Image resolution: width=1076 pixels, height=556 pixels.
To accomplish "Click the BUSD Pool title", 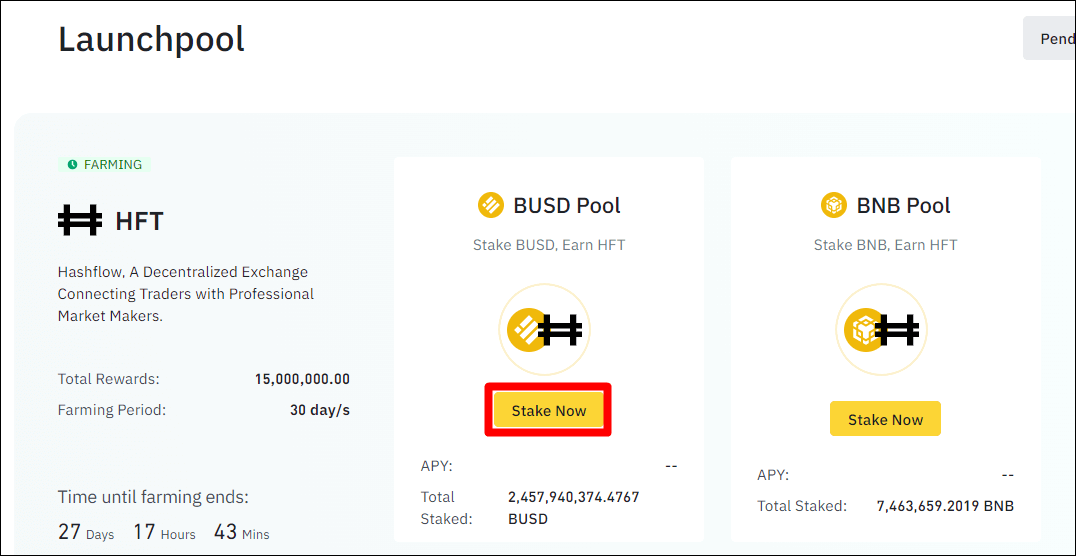I will pos(567,205).
